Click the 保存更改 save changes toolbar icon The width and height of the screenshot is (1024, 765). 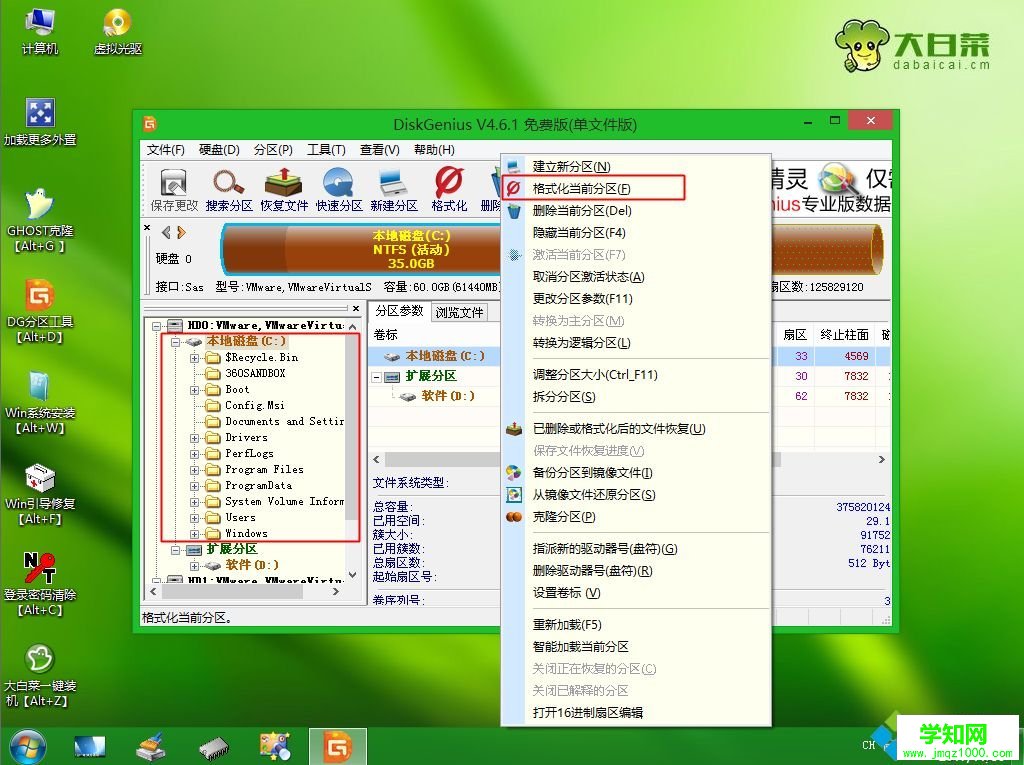pos(172,186)
